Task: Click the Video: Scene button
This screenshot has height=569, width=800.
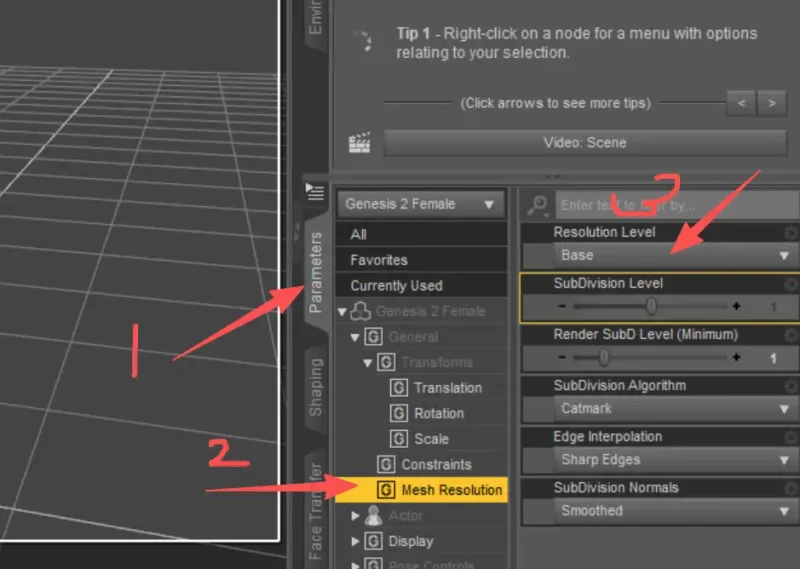Action: point(585,142)
